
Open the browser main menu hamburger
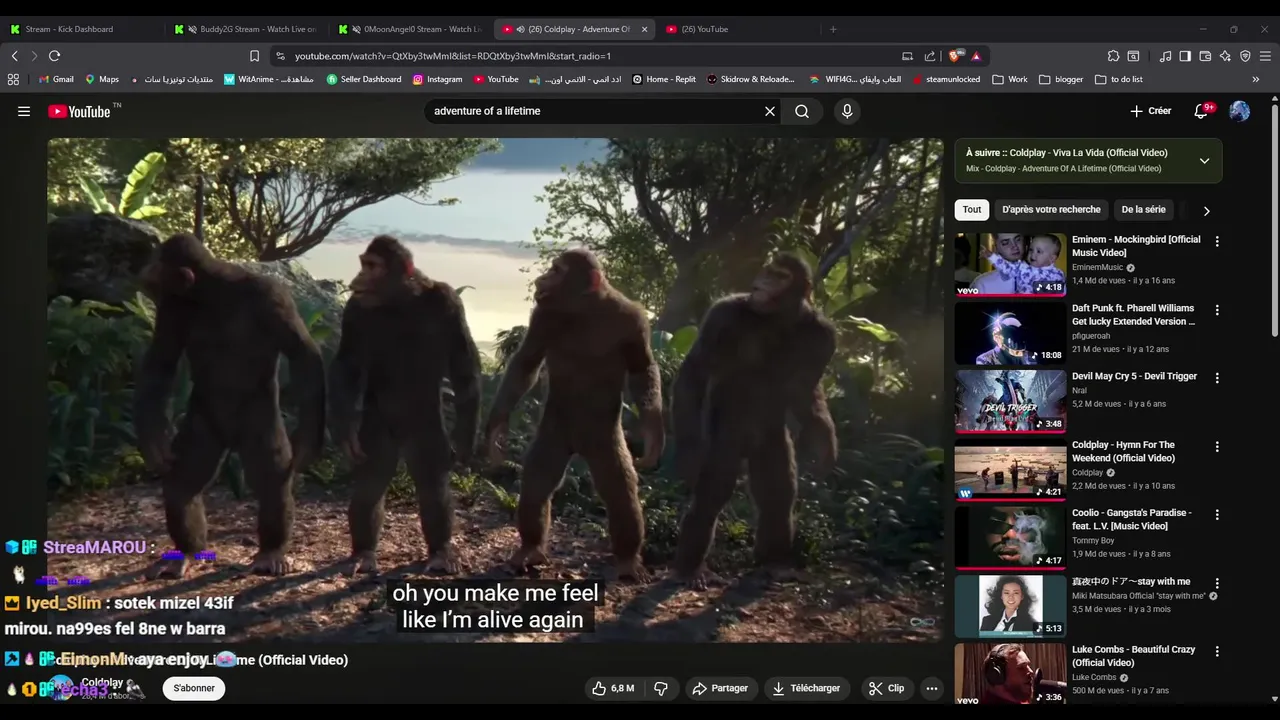1266,56
